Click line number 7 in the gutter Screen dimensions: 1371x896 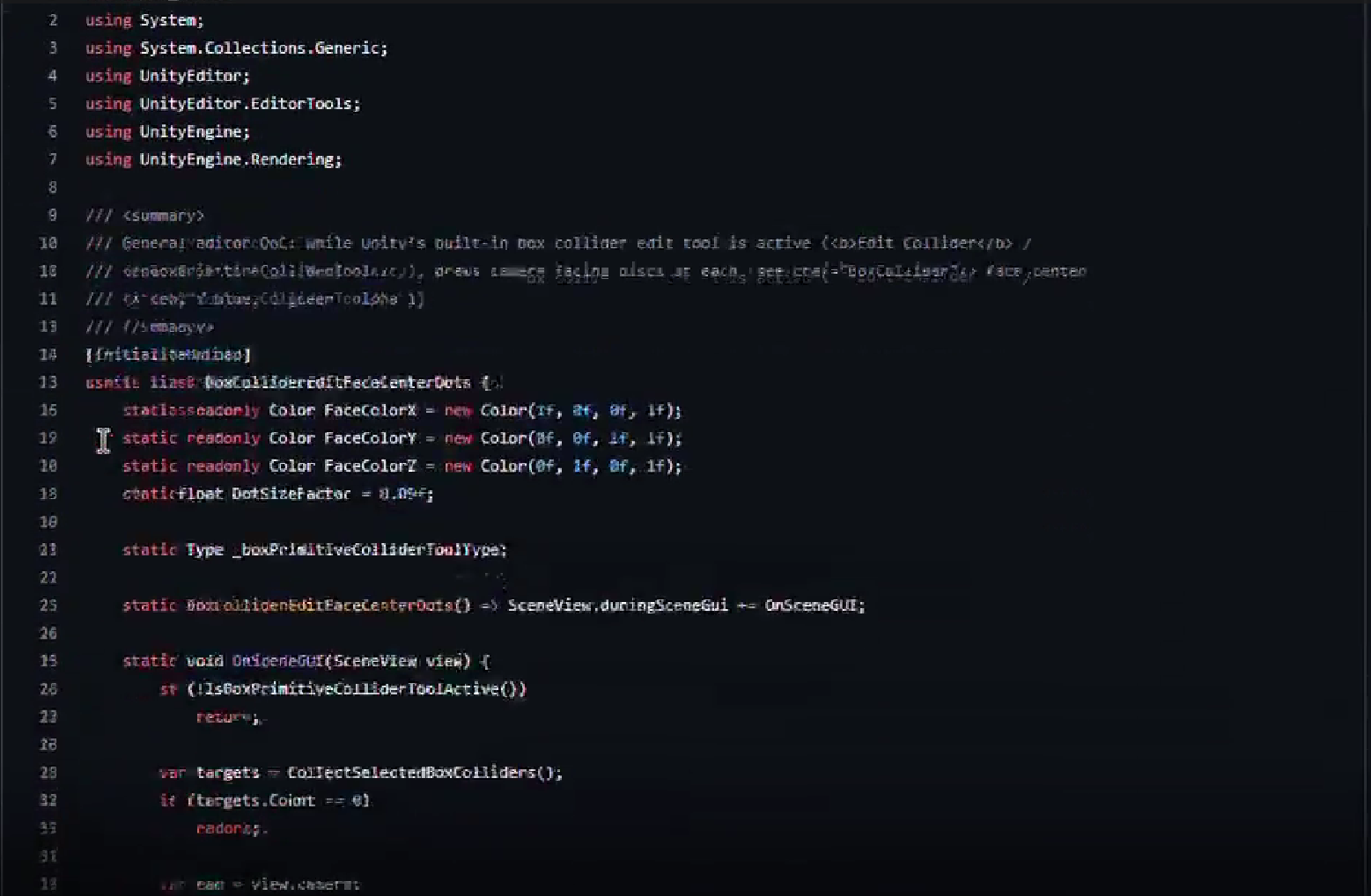tap(53, 159)
